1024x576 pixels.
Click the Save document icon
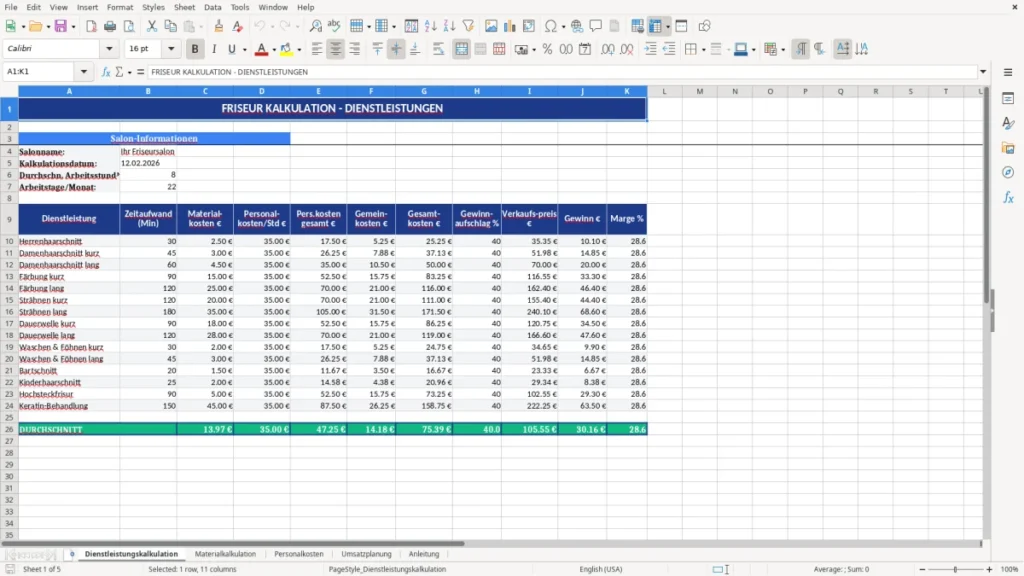(61, 26)
